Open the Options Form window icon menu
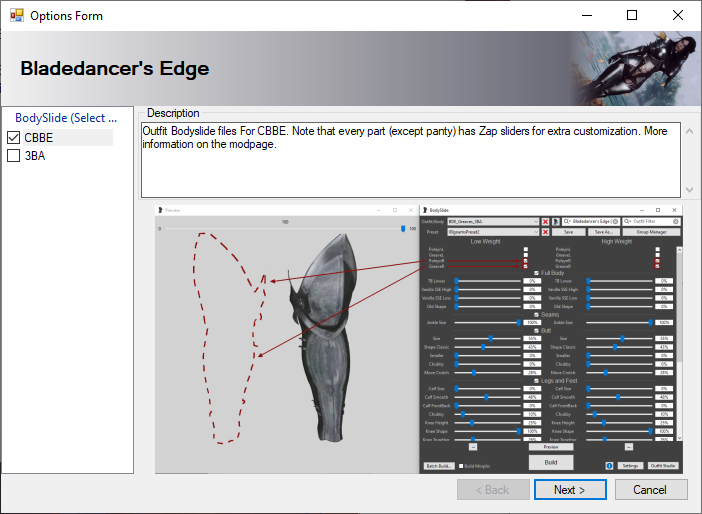 [x=17, y=16]
